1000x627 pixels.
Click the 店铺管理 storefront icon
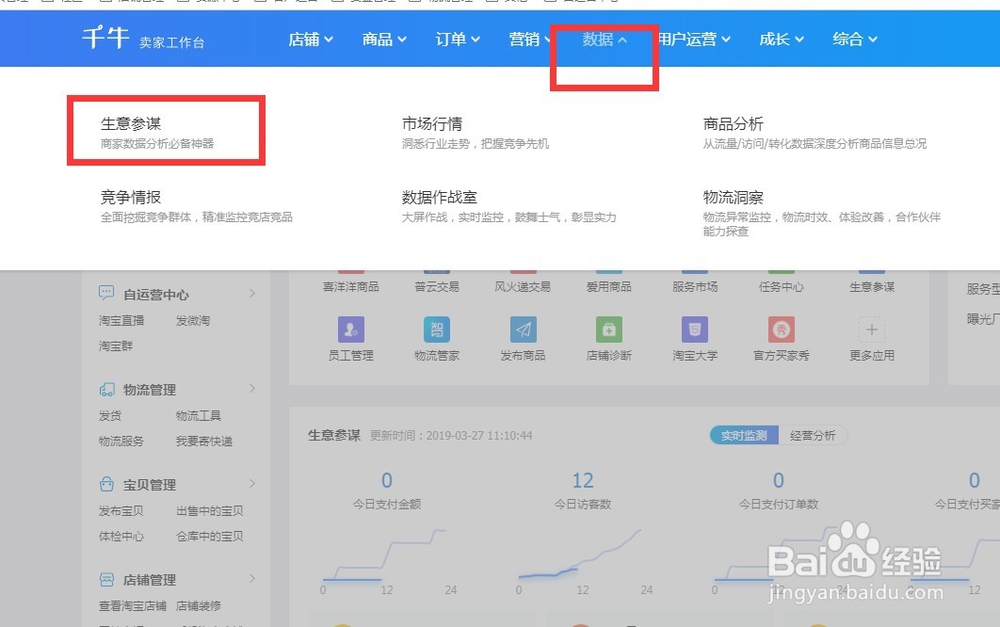click(x=107, y=579)
